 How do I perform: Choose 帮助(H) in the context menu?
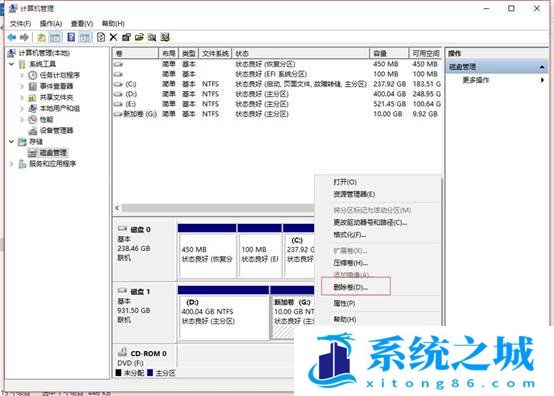[x=344, y=319]
